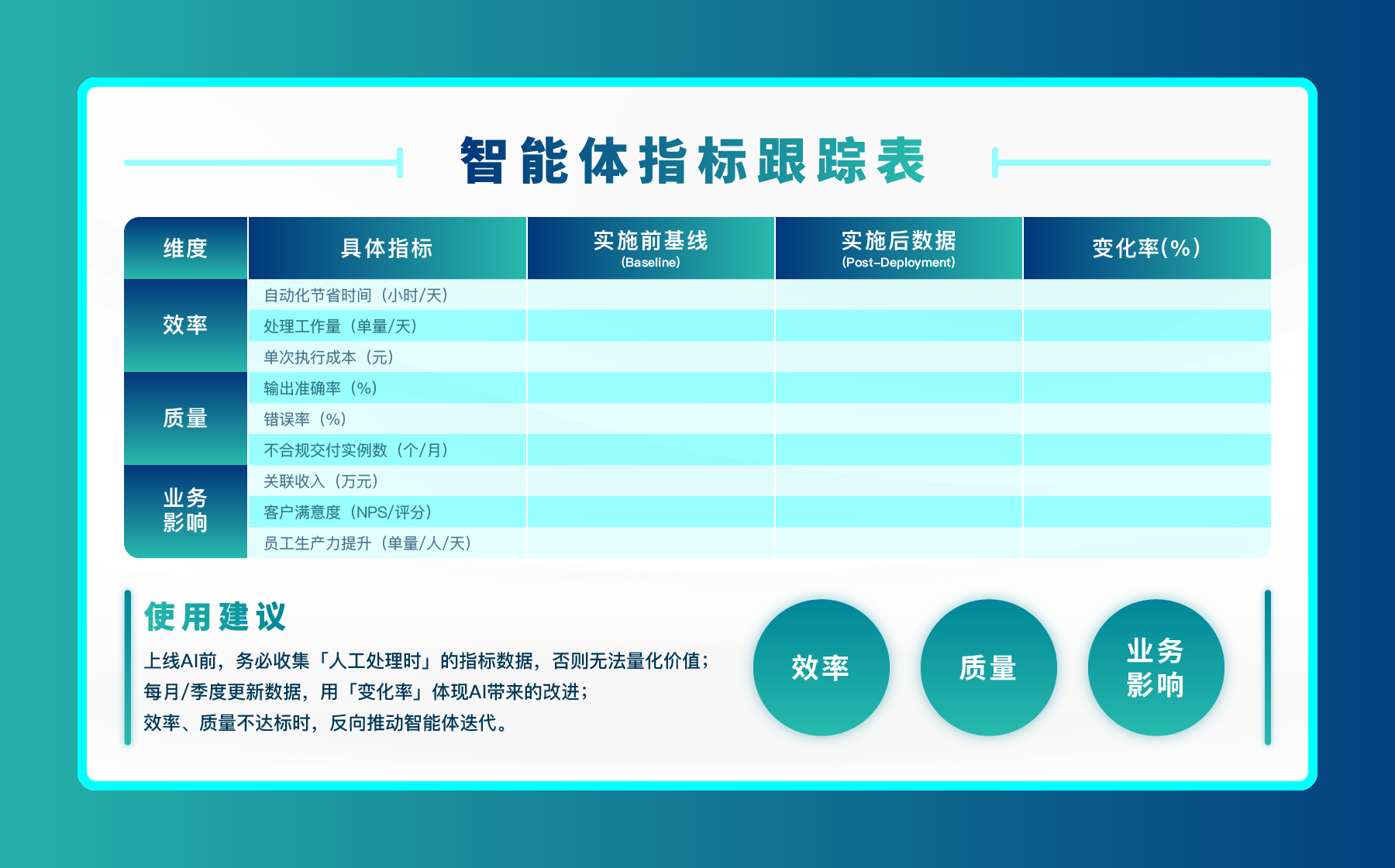Image resolution: width=1395 pixels, height=868 pixels.
Task: Click the round 业务影响 circle badge
Action: (x=1156, y=667)
